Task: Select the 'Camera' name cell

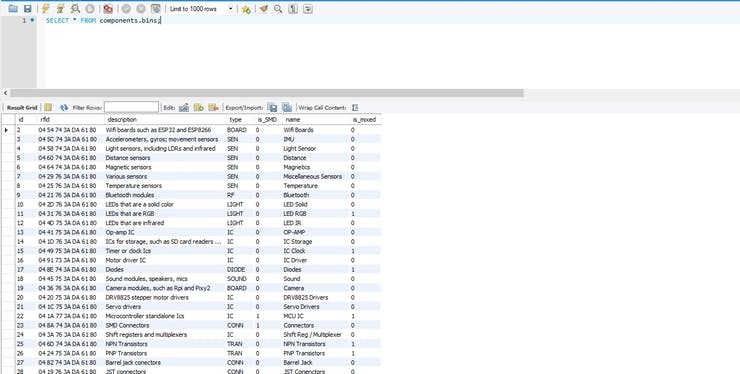Action: tap(316, 288)
